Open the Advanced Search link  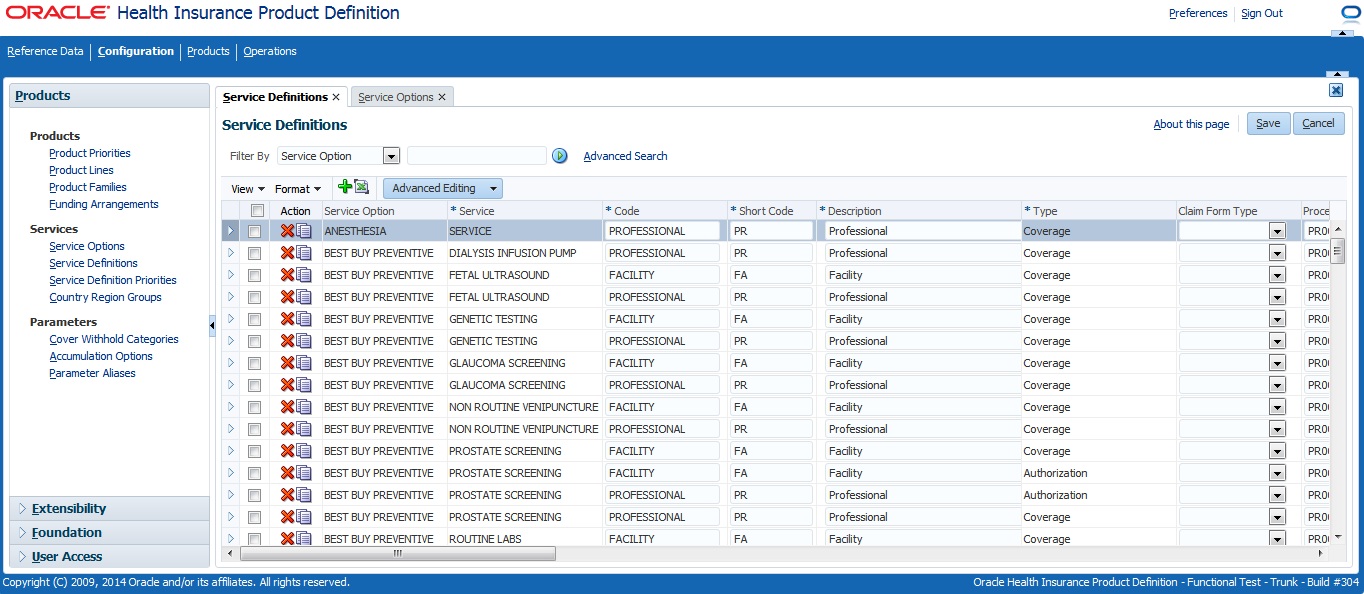pyautogui.click(x=625, y=156)
